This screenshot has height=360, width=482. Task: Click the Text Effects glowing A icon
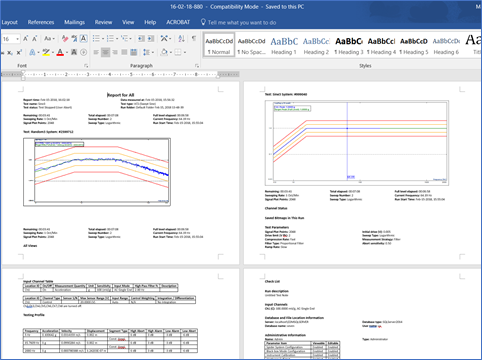(x=32, y=52)
